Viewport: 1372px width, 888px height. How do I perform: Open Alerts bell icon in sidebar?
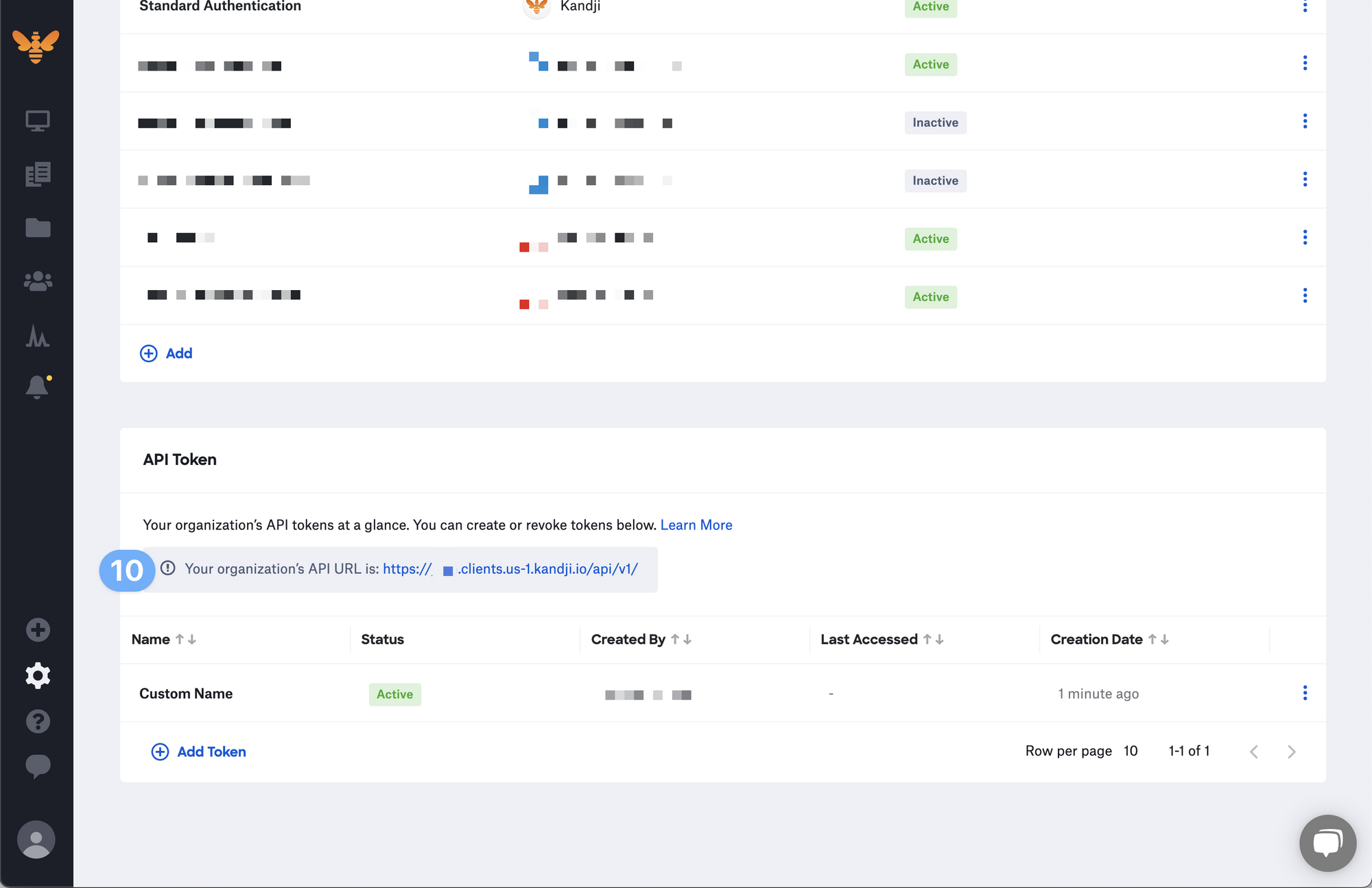38,387
